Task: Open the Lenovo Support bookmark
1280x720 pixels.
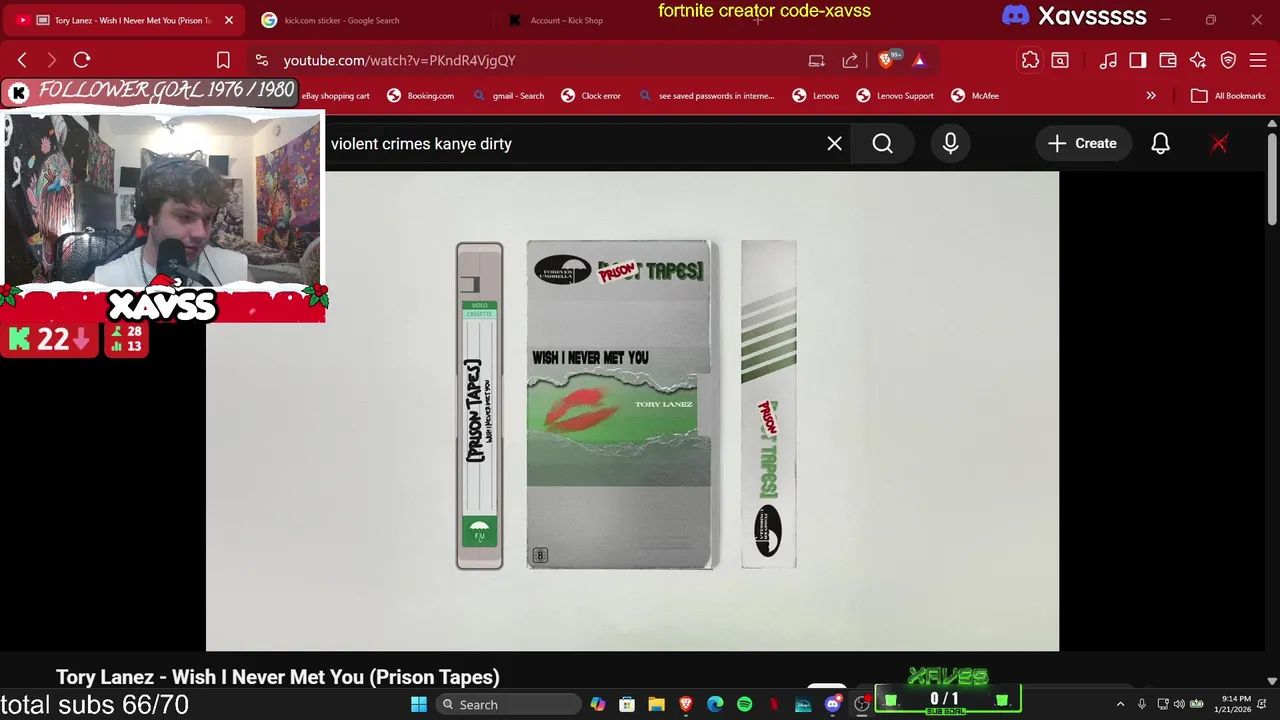Action: pos(895,96)
